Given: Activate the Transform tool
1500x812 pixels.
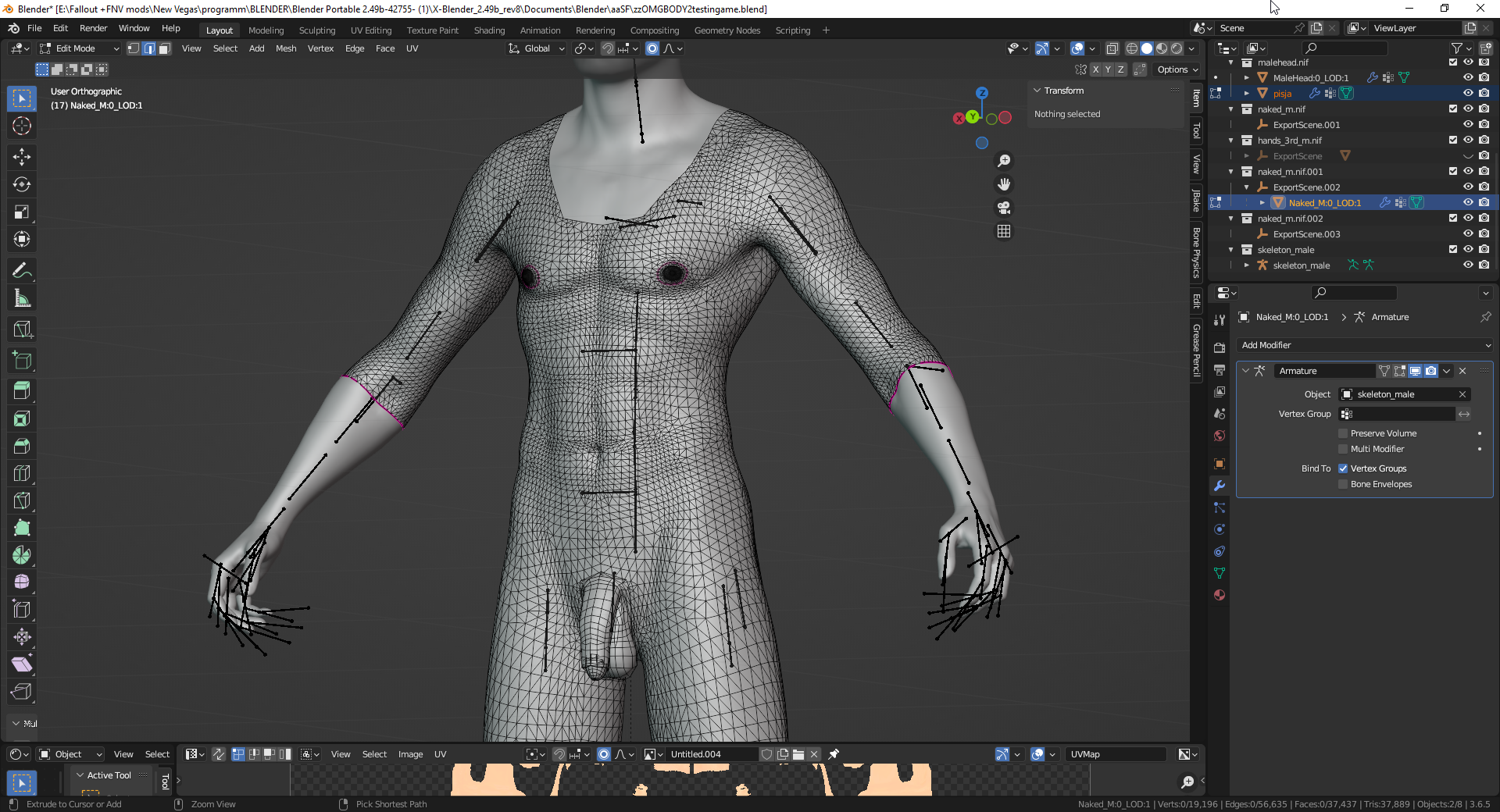Looking at the screenshot, I should point(22,239).
